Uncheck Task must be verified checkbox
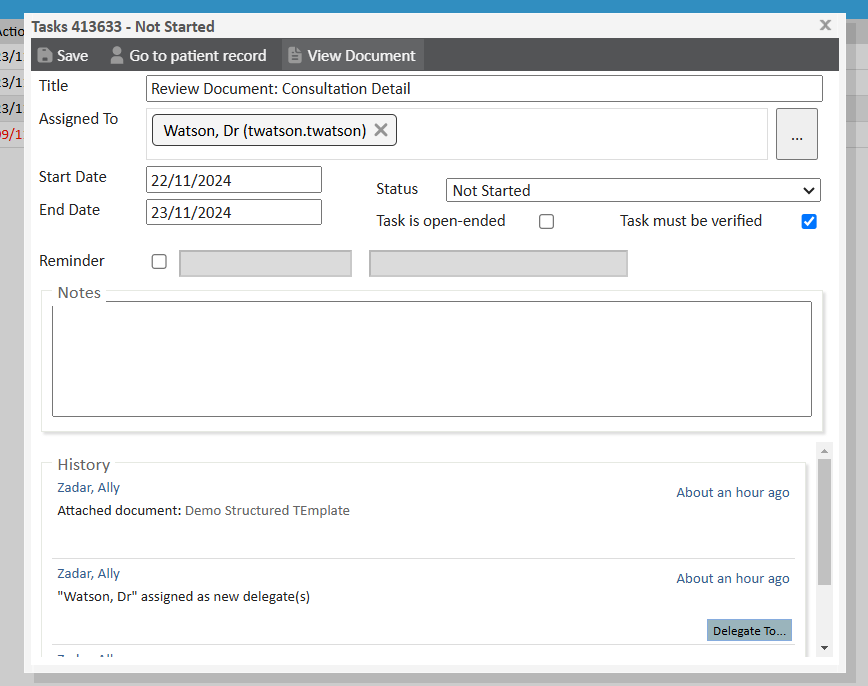The height and width of the screenshot is (686, 868). pos(809,222)
